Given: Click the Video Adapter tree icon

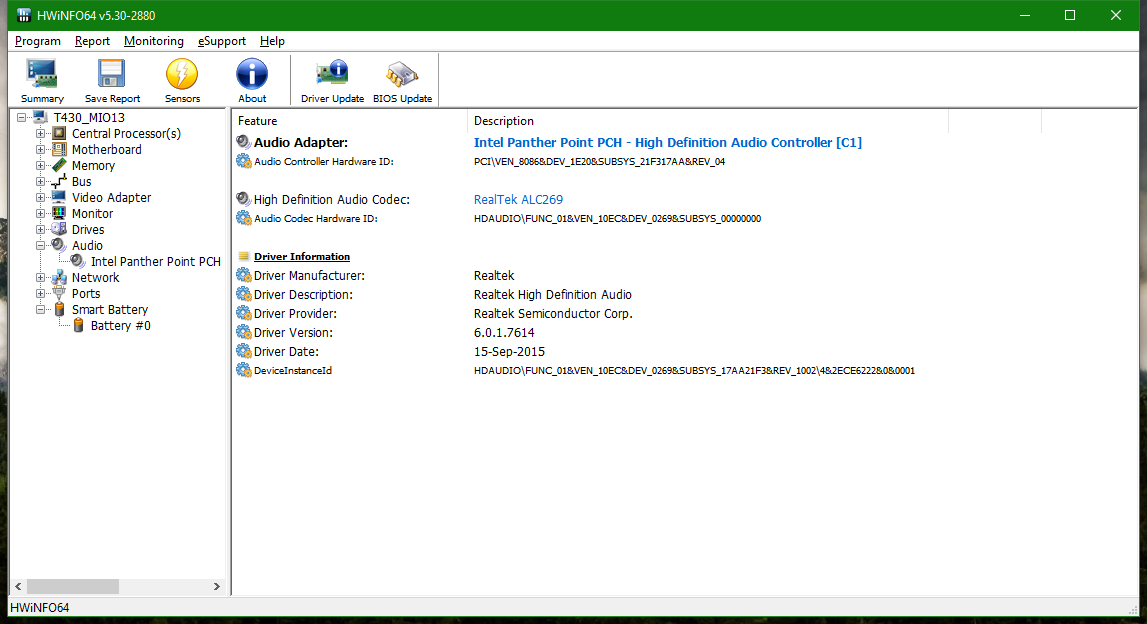Looking at the screenshot, I should click(x=59, y=198).
